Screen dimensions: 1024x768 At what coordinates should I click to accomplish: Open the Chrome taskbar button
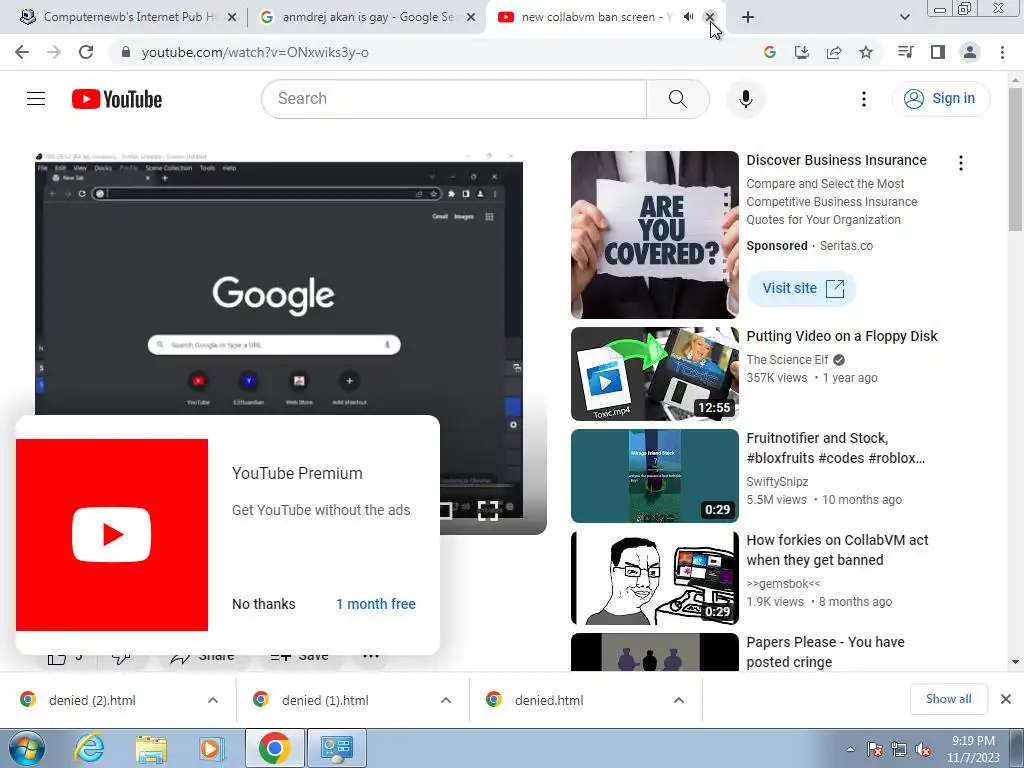click(x=274, y=748)
